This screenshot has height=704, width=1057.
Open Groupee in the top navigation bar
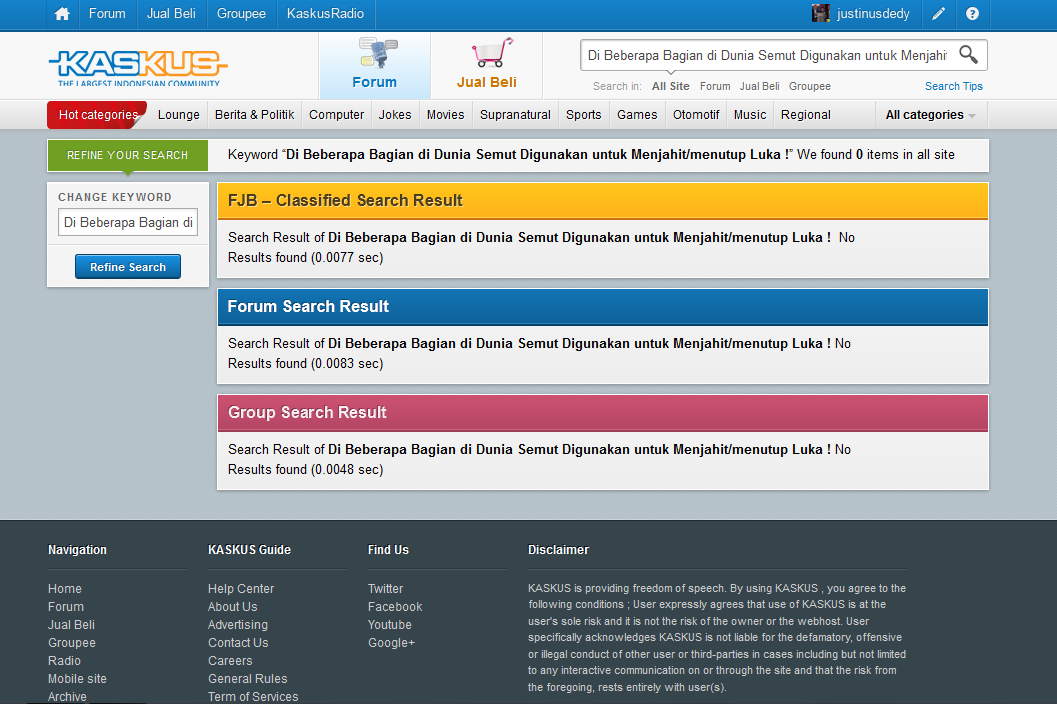[x=241, y=13]
